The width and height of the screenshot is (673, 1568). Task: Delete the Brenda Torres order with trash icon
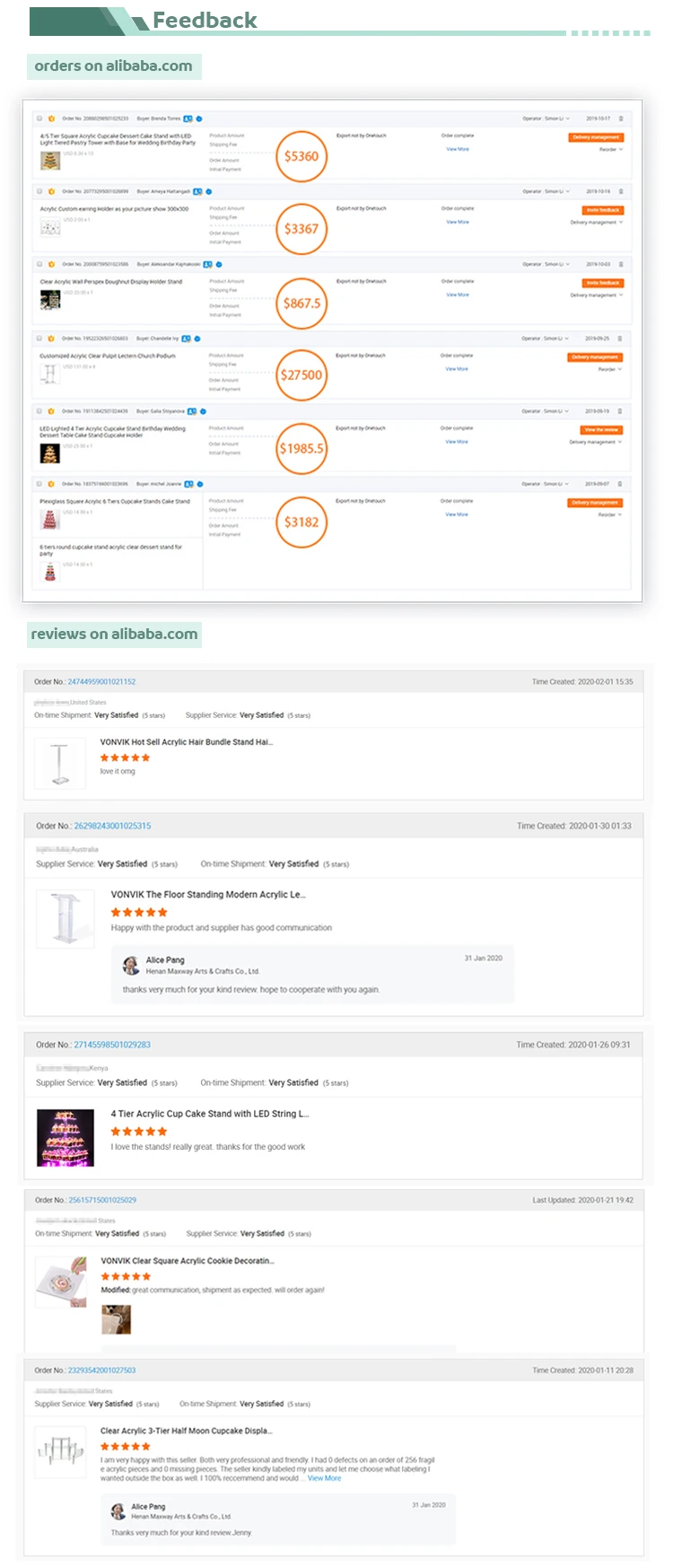pyautogui.click(x=621, y=118)
